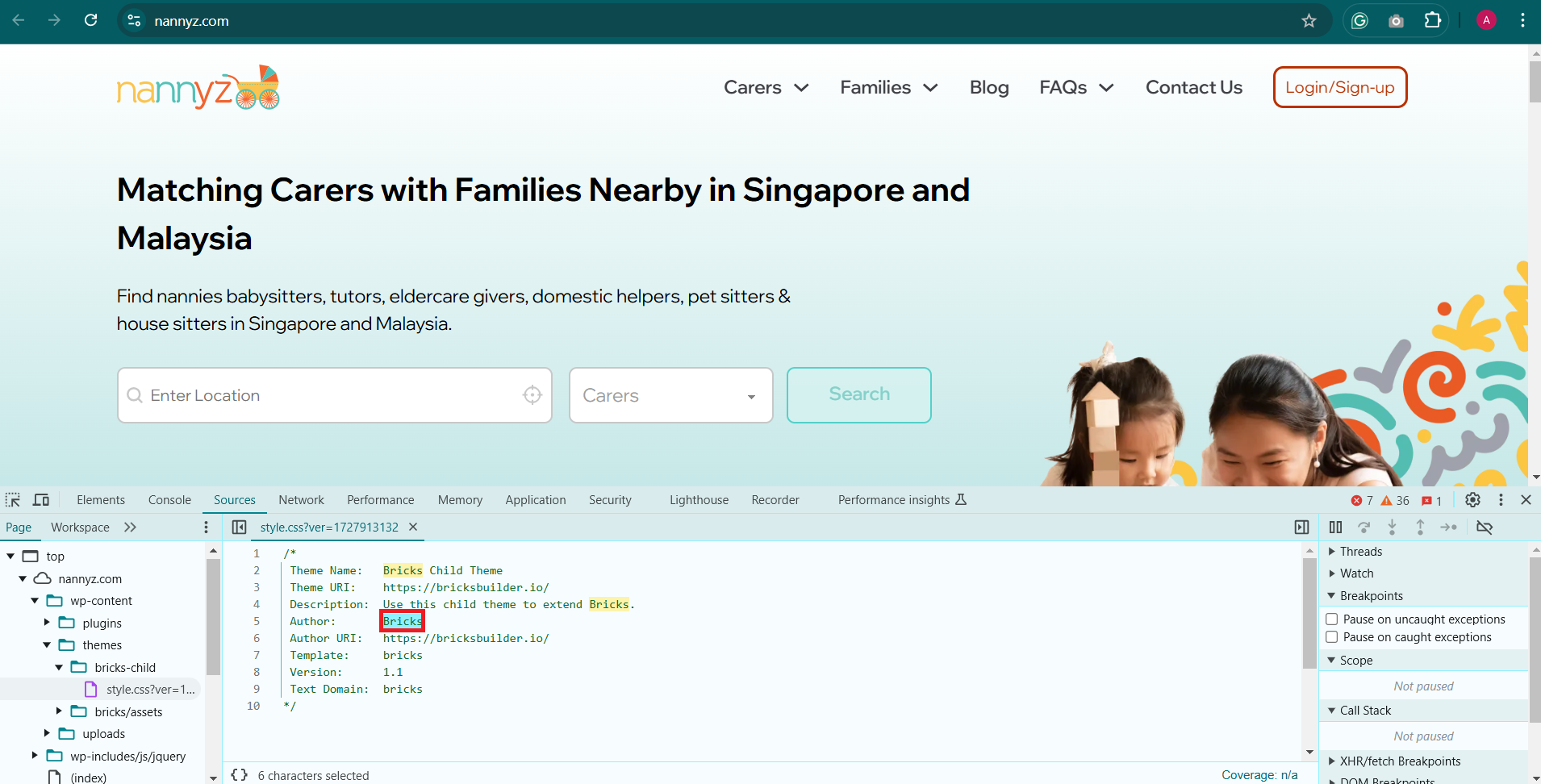Open the Extensions puzzle icon
The width and height of the screenshot is (1541, 784).
click(x=1433, y=20)
